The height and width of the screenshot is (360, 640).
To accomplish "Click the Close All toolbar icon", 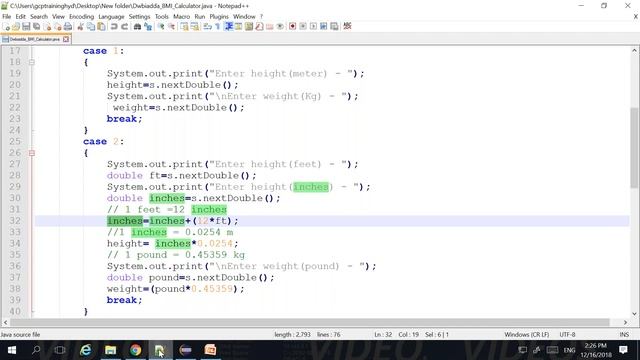I will tap(58, 27).
